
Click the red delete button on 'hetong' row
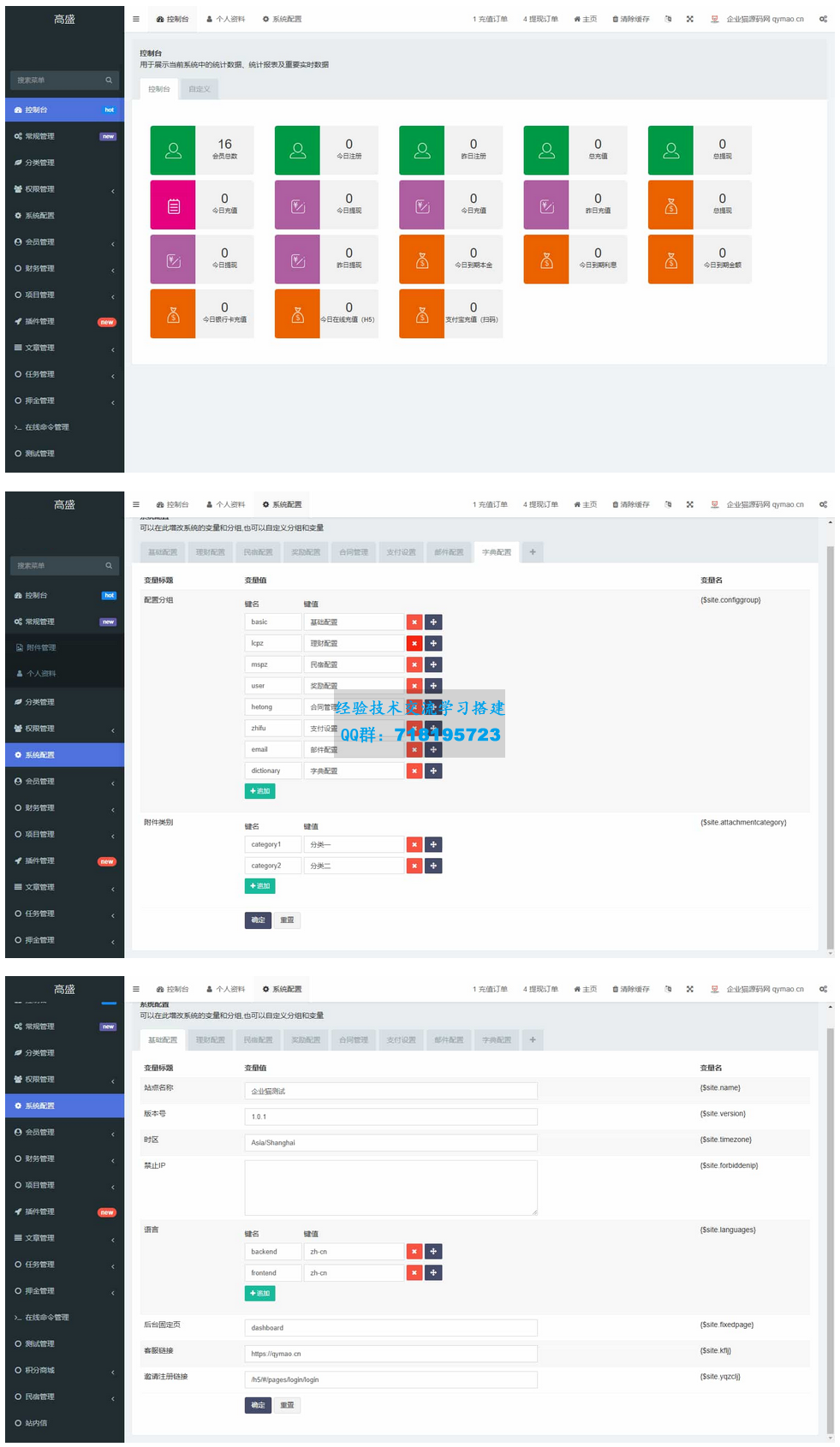pos(414,707)
